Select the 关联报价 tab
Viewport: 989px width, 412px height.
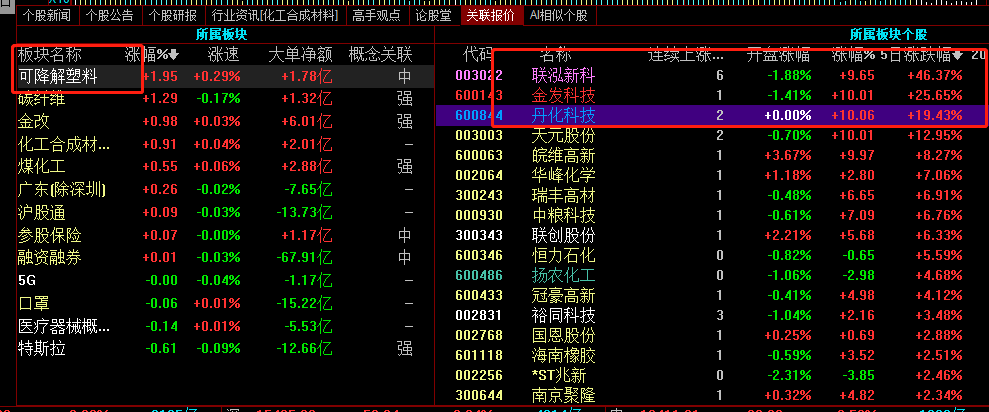coord(491,16)
